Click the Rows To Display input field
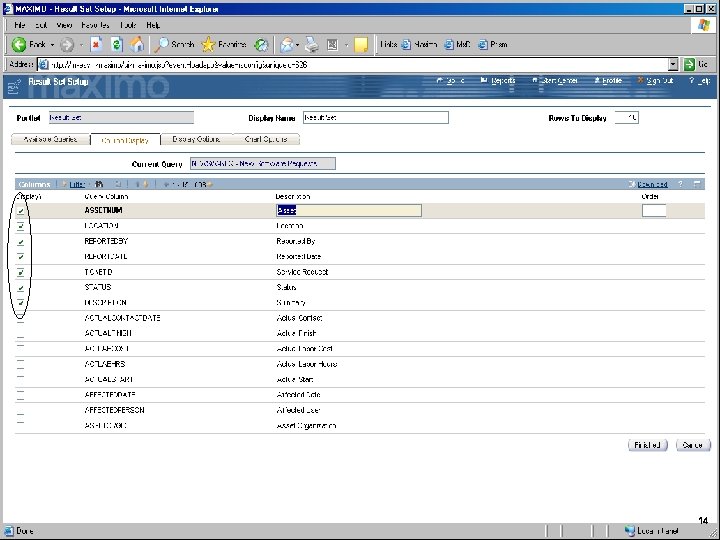 pyautogui.click(x=626, y=118)
